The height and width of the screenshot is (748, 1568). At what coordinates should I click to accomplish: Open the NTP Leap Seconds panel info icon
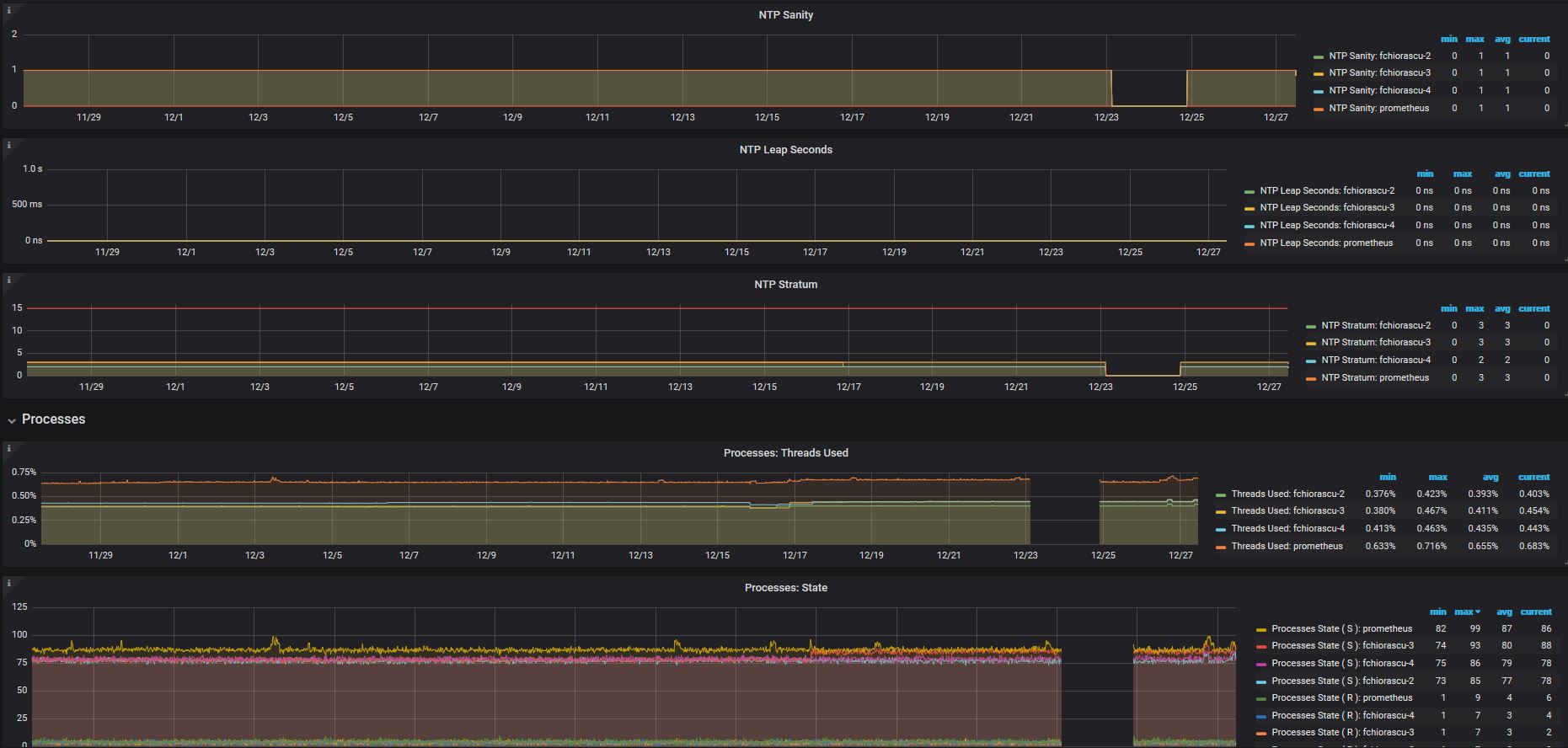pyautogui.click(x=8, y=145)
